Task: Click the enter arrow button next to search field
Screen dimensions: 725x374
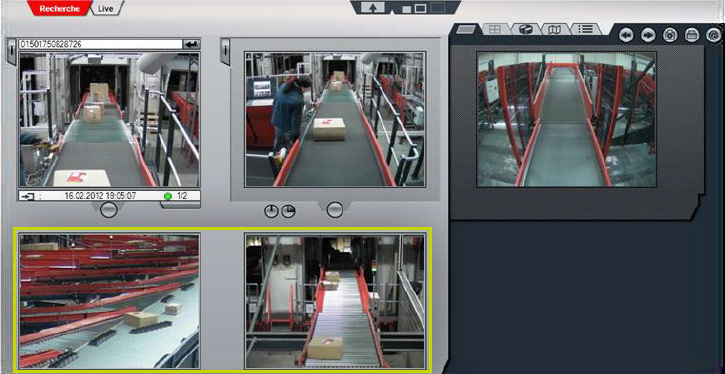Action: point(191,44)
